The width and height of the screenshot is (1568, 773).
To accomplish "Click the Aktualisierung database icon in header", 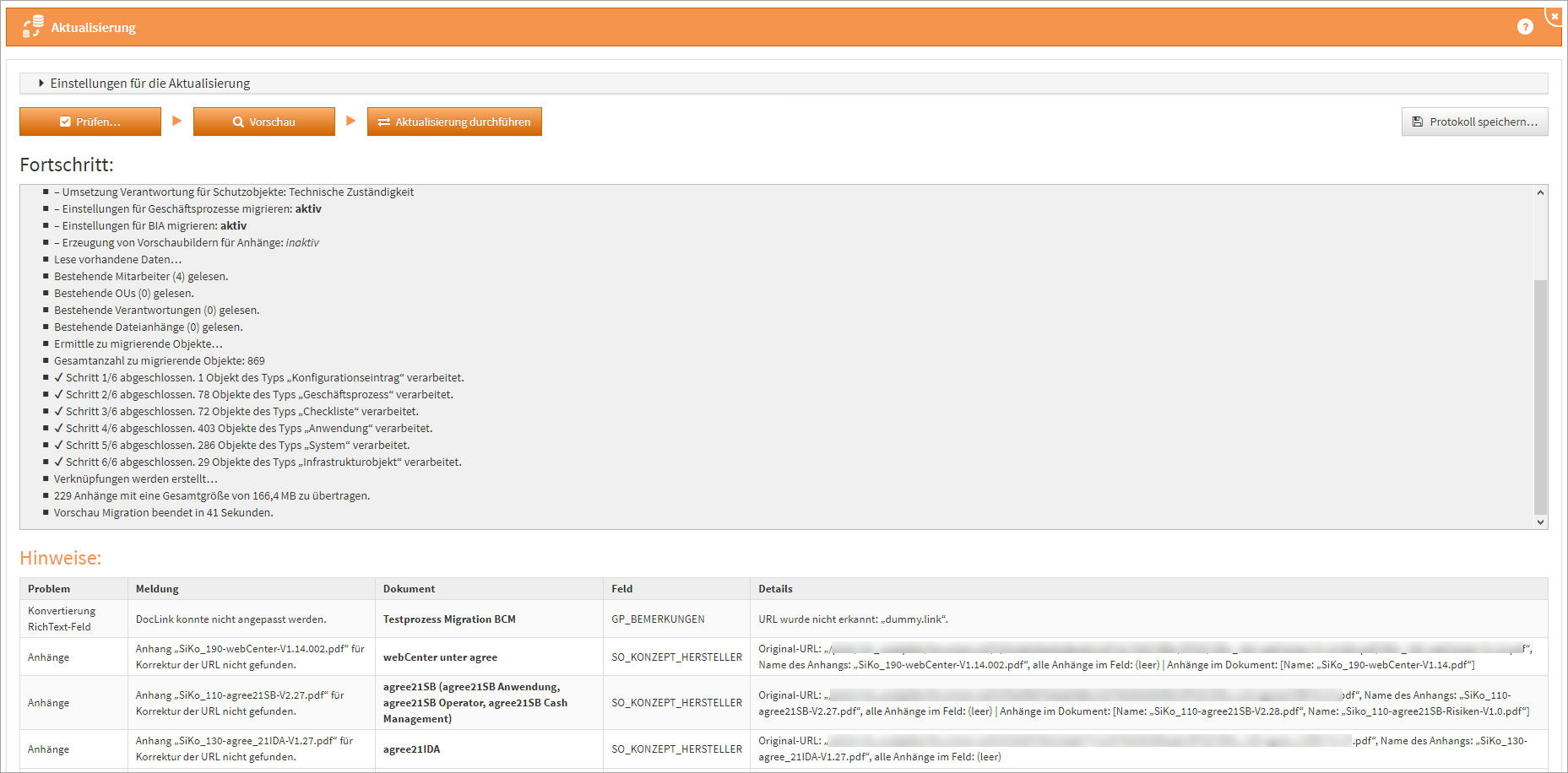I will pos(33,27).
